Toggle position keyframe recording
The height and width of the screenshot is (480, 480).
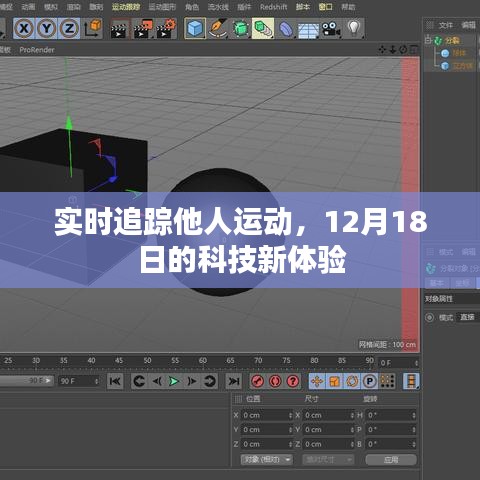coord(317,381)
